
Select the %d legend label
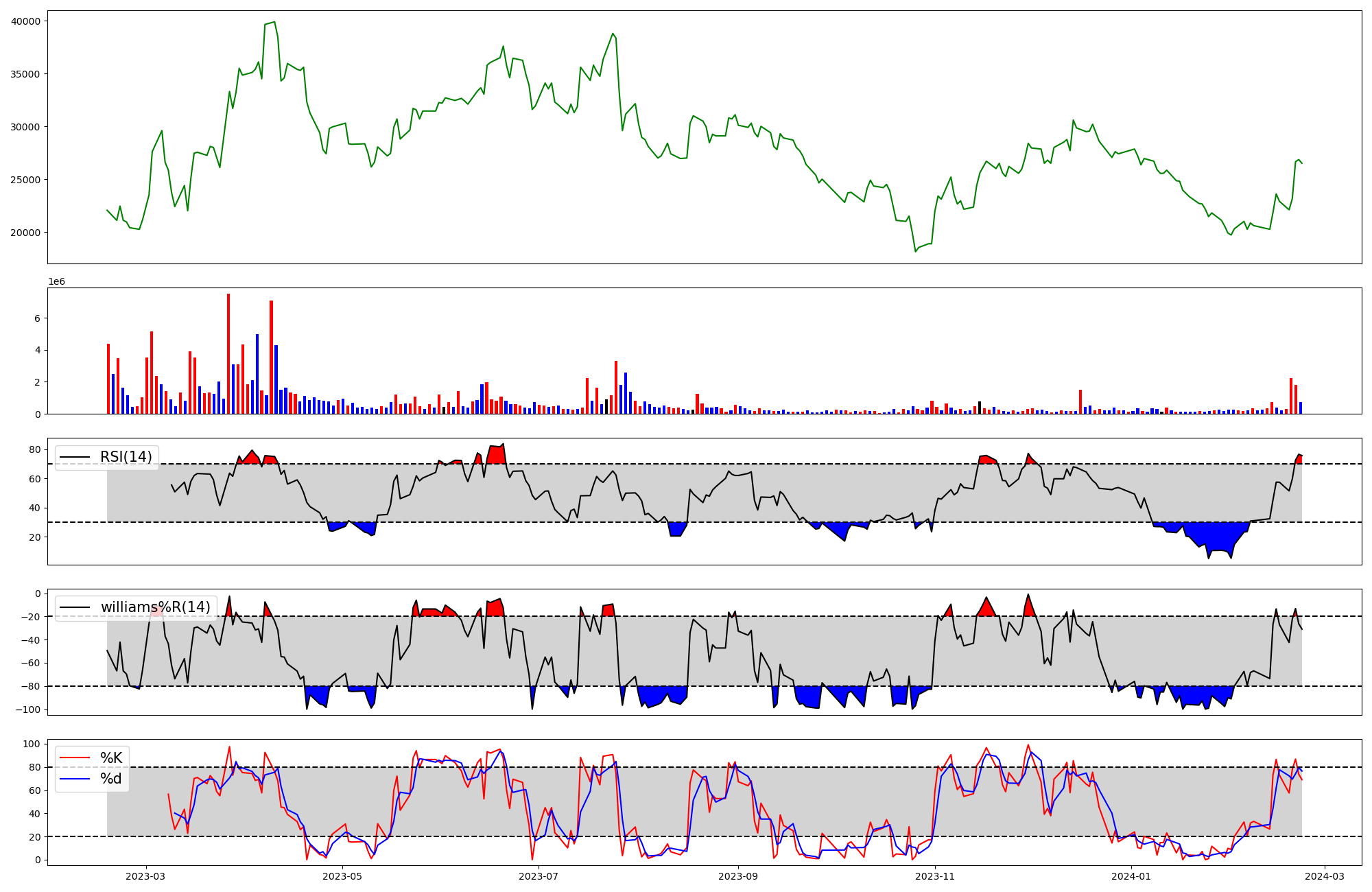coord(111,779)
